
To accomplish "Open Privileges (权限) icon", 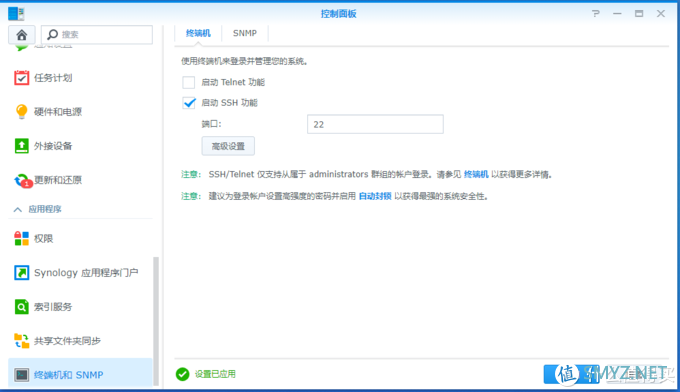I will (x=21, y=238).
